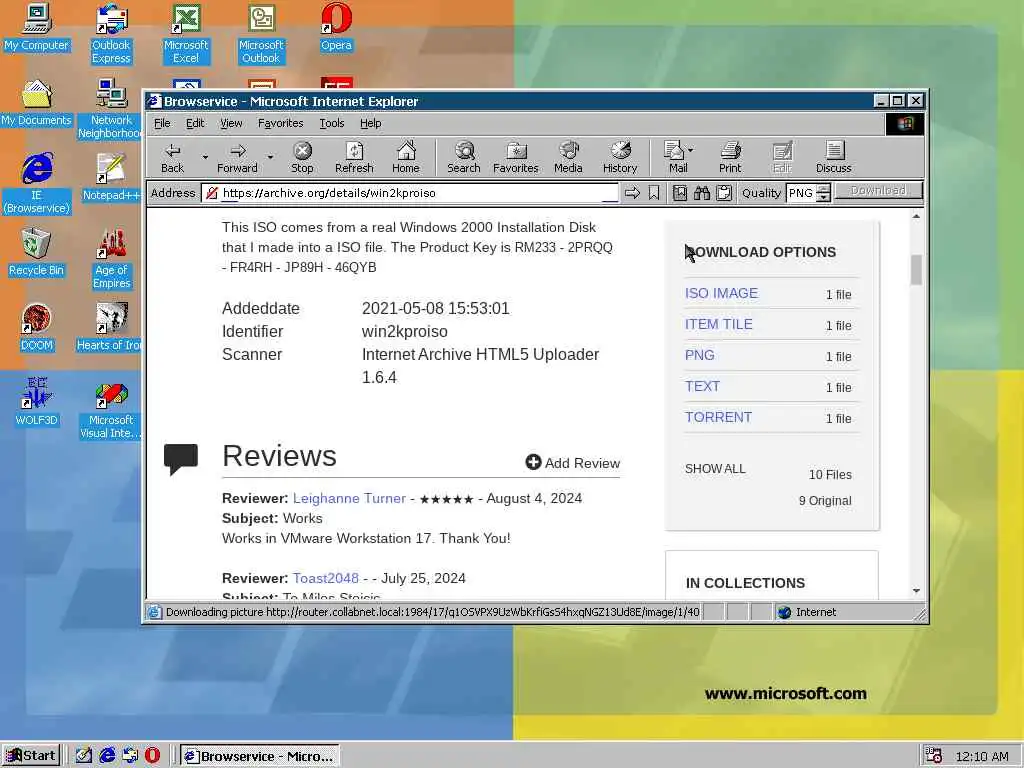Open the Favorites menu
The width and height of the screenshot is (1024, 768).
click(x=280, y=123)
